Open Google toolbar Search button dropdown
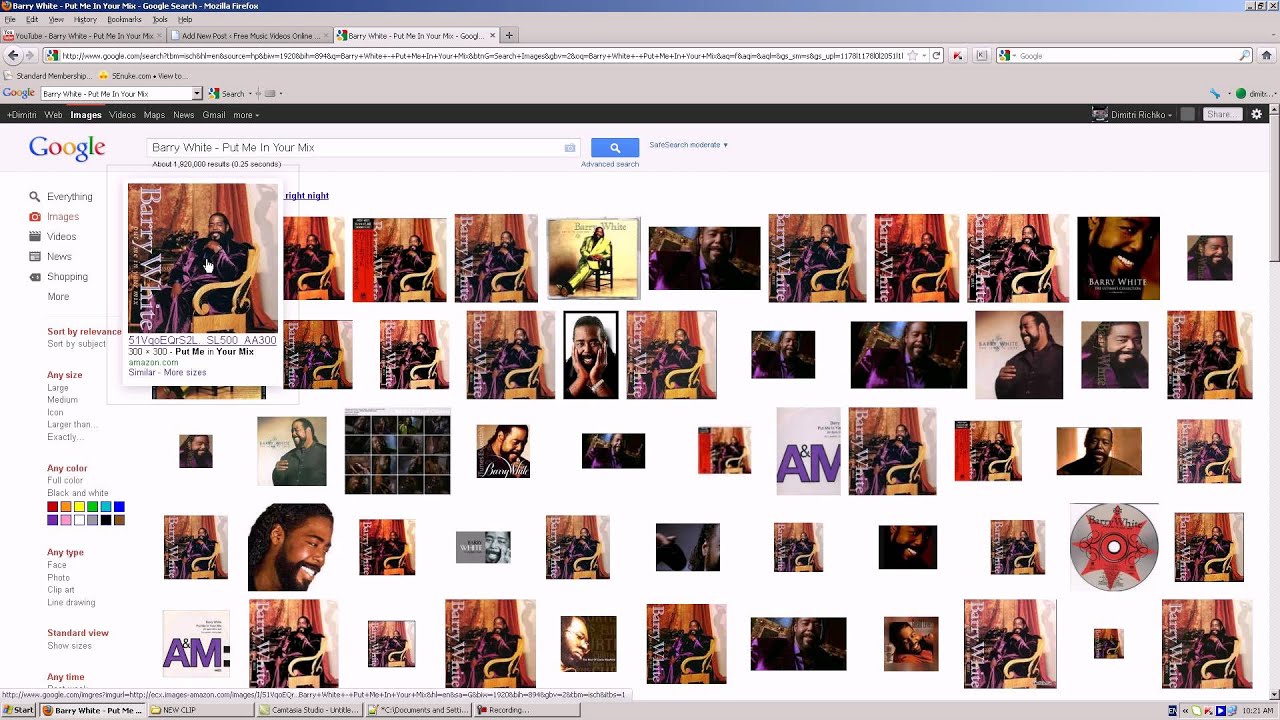The image size is (1280, 720). click(x=250, y=94)
